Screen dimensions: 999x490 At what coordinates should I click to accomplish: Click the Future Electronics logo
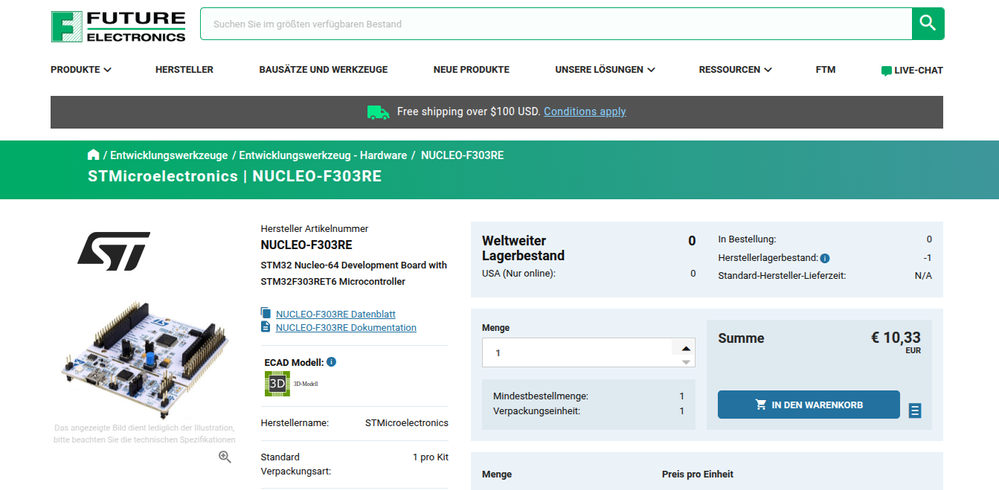point(119,27)
